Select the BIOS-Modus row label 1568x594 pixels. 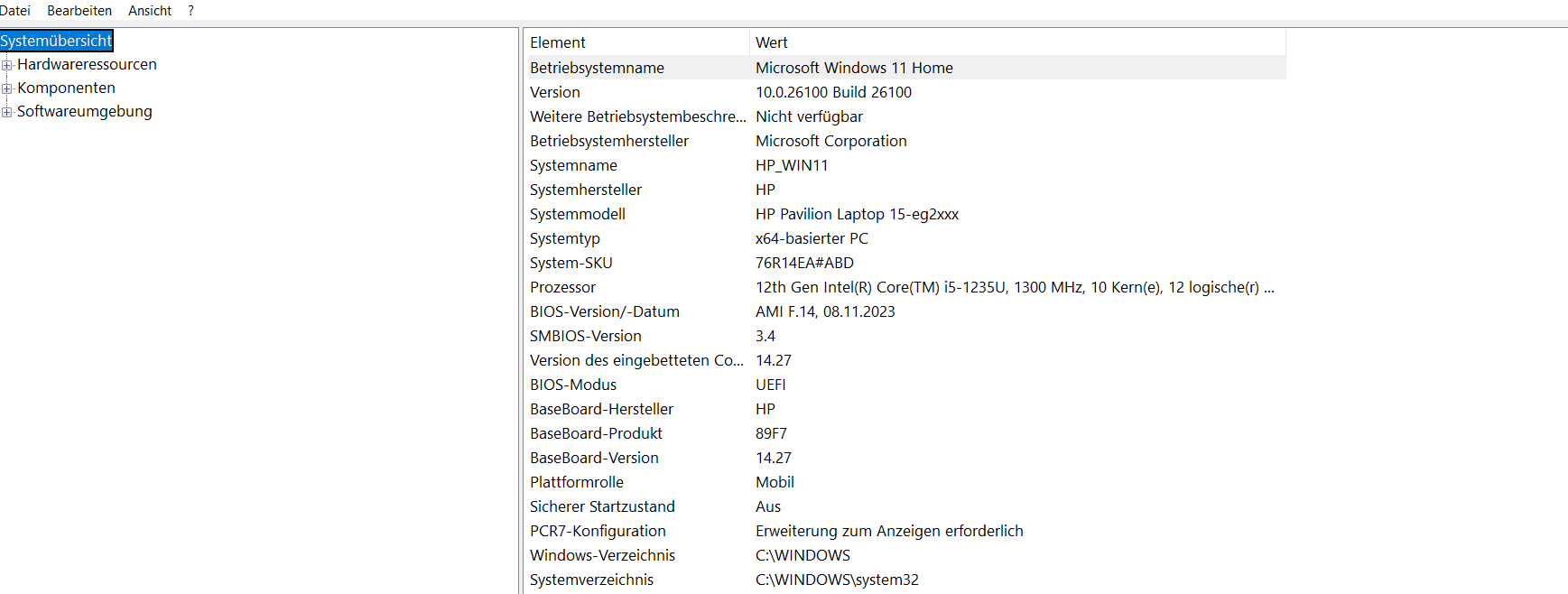573,385
